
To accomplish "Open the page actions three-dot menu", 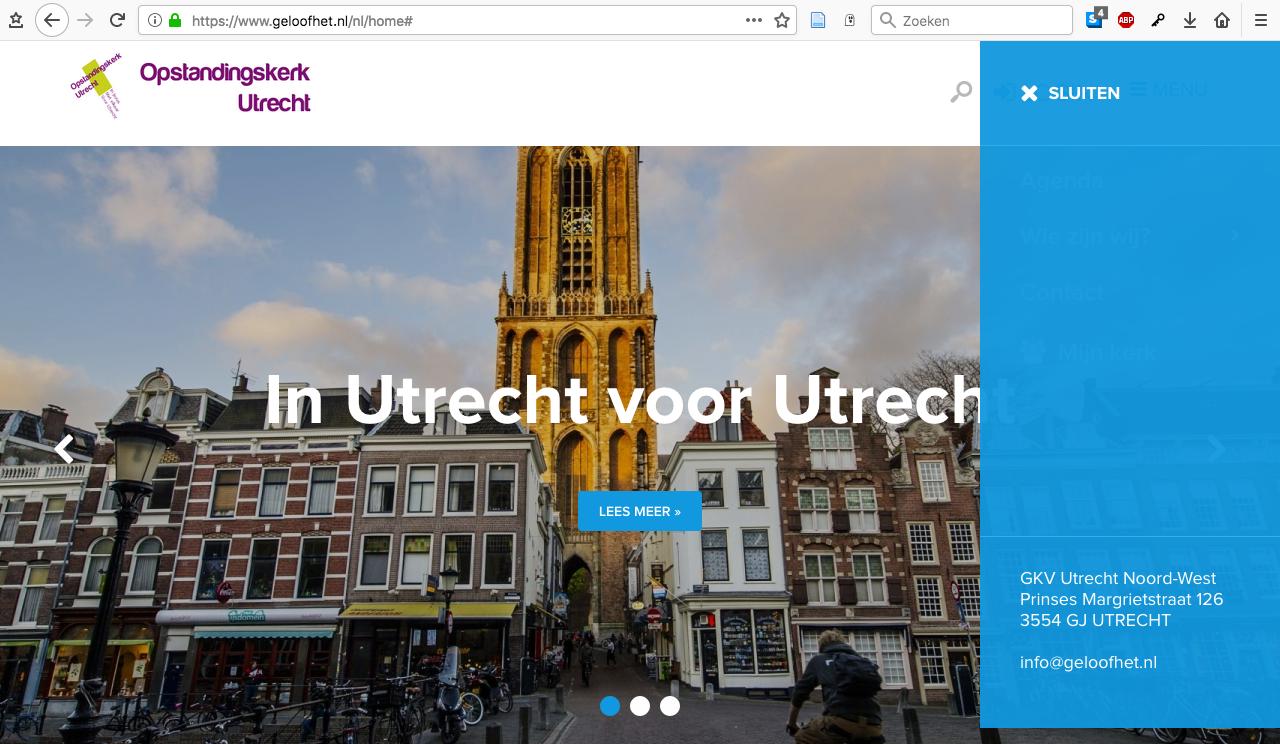I will (x=754, y=20).
